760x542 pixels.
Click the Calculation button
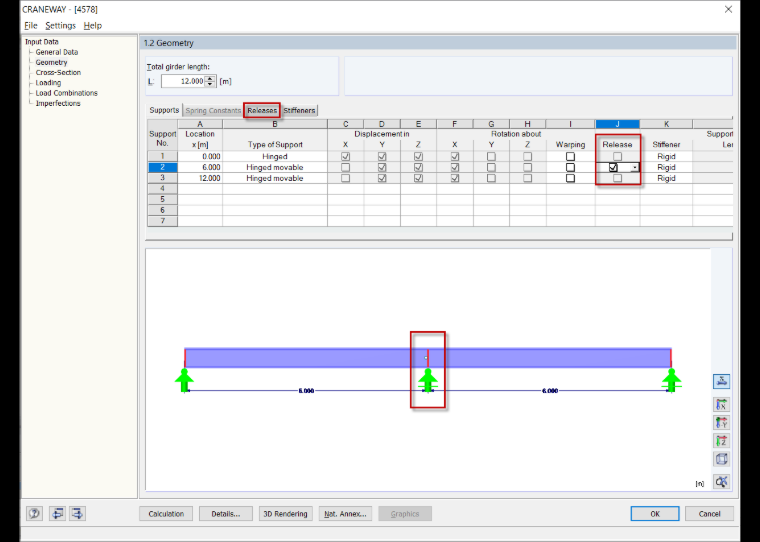coord(166,514)
